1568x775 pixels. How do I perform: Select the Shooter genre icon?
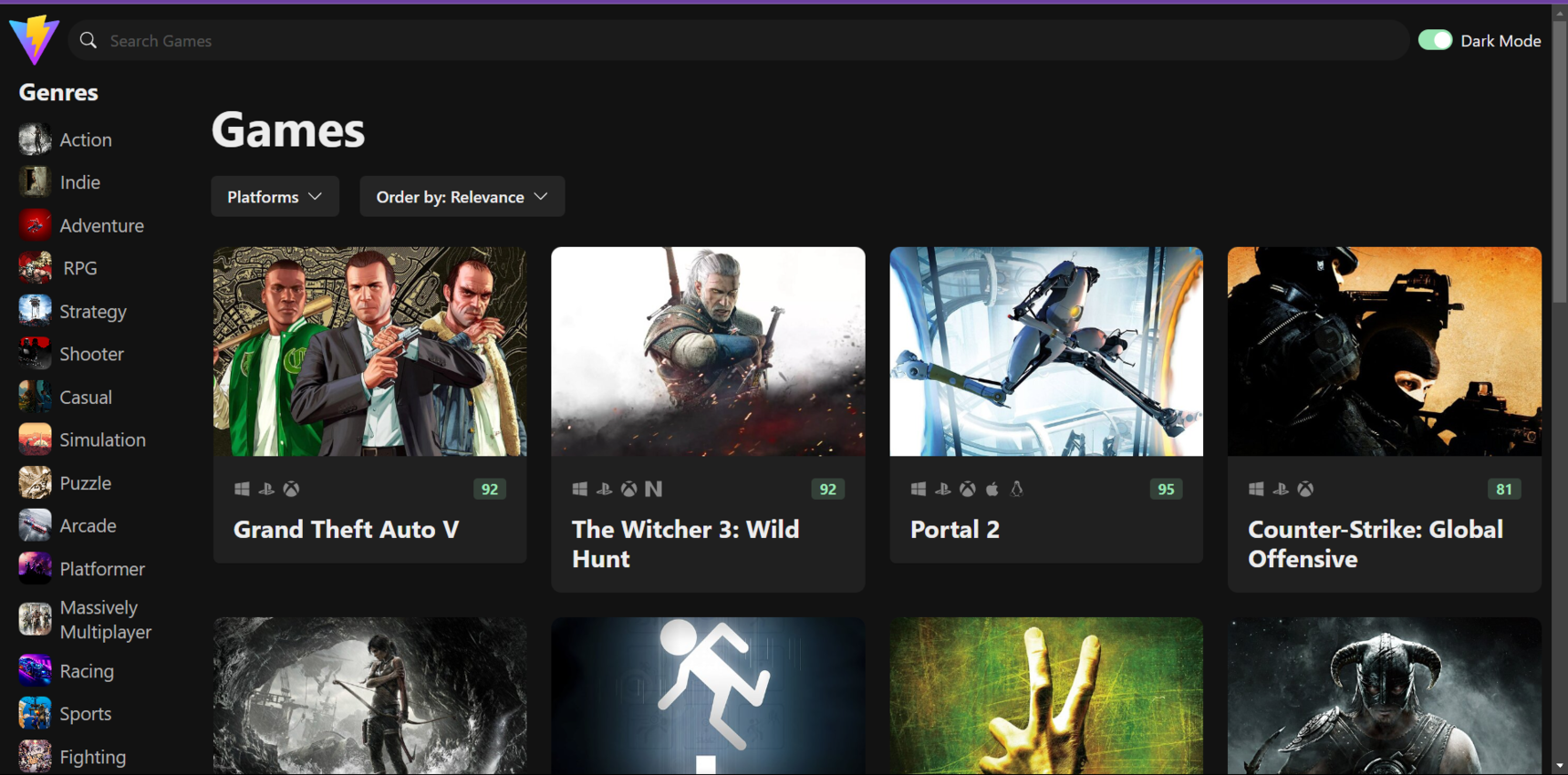(x=35, y=354)
